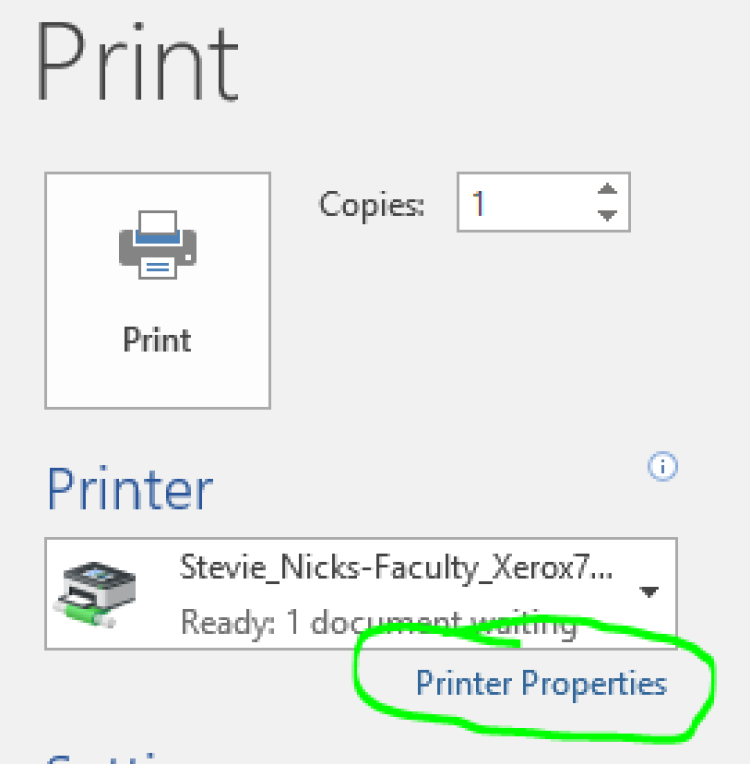Click the Copies label text
750x764 pixels.
click(371, 204)
